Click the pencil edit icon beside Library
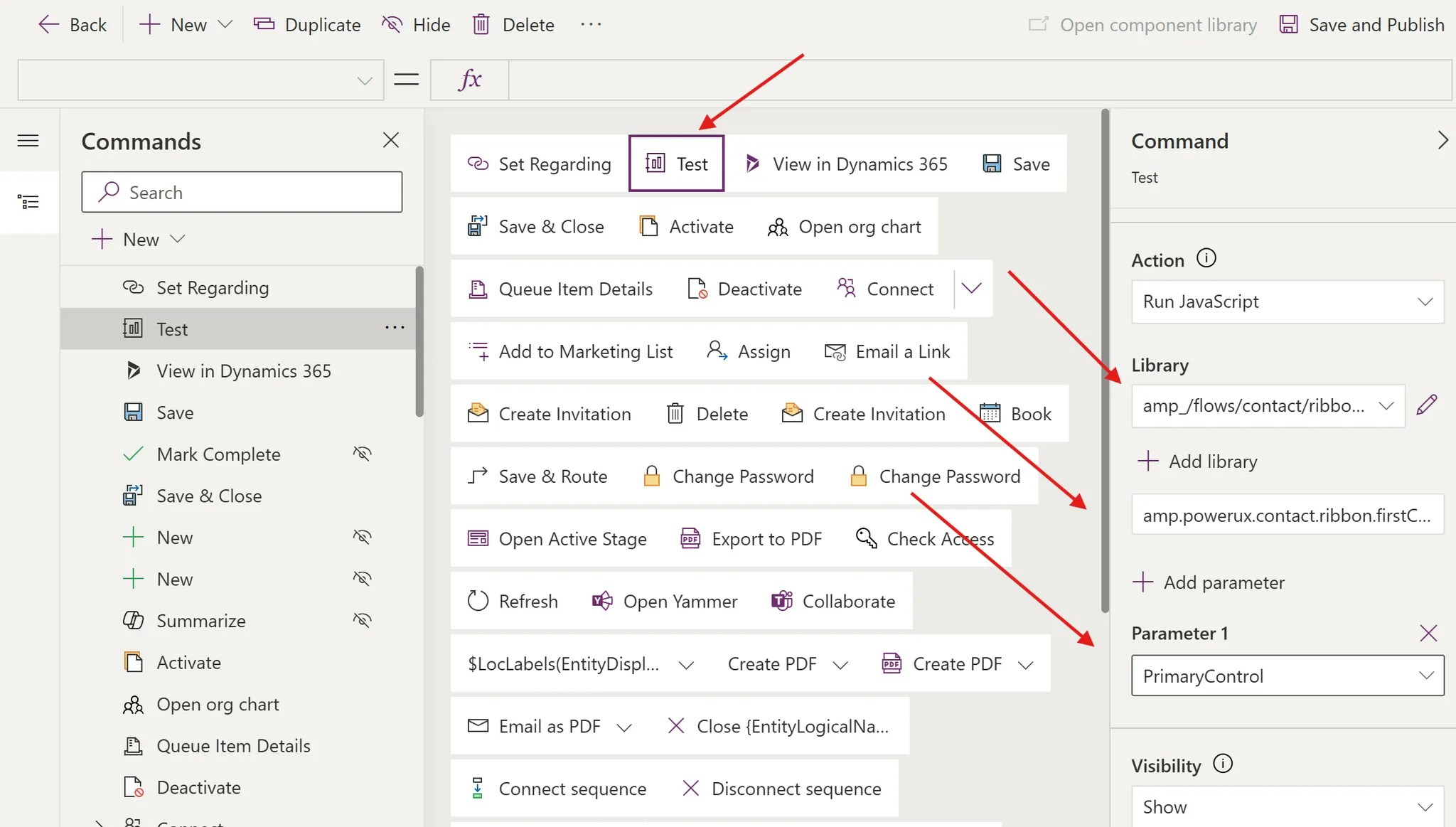Image resolution: width=1456 pixels, height=827 pixels. pos(1426,405)
